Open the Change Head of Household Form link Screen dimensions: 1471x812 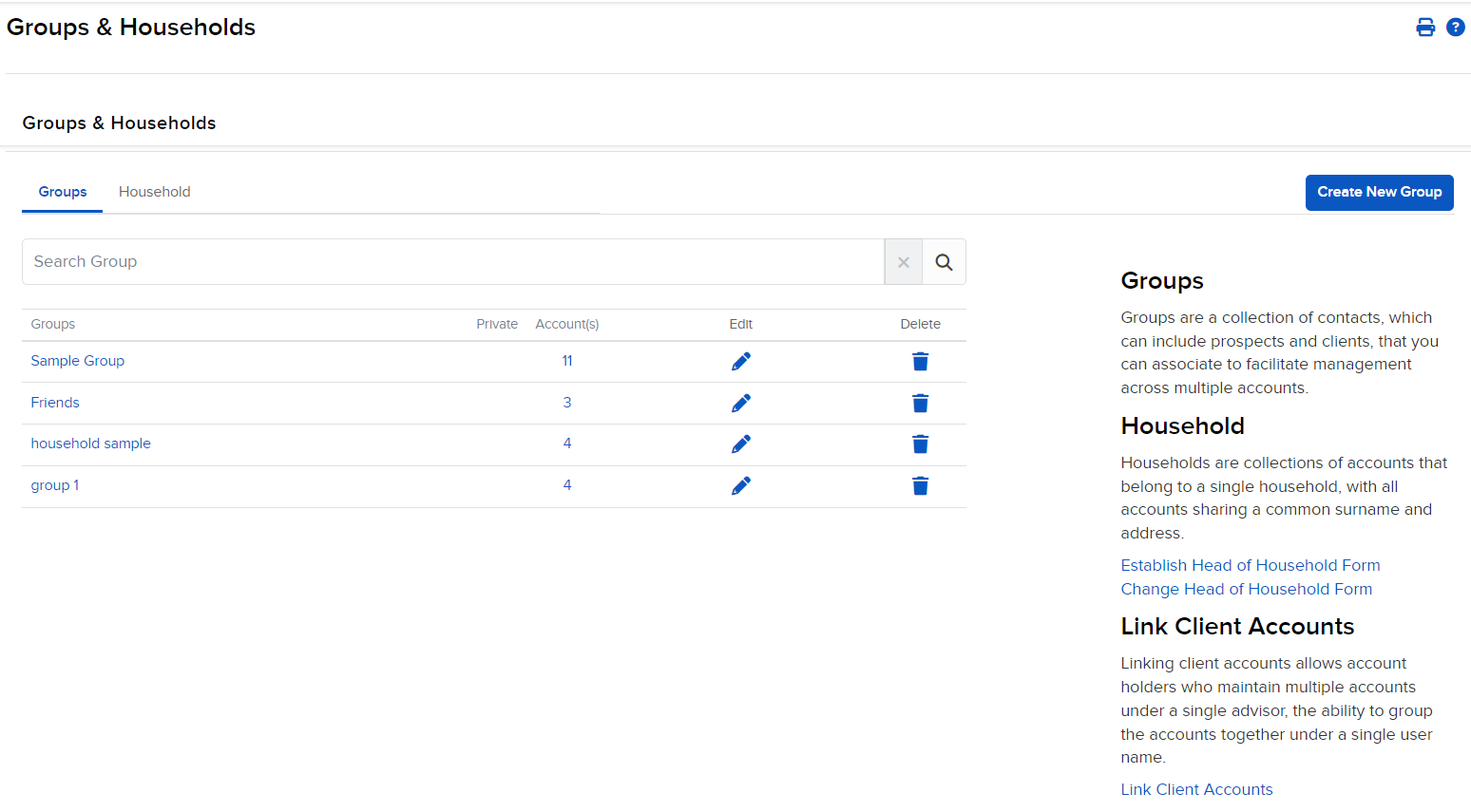click(x=1247, y=589)
